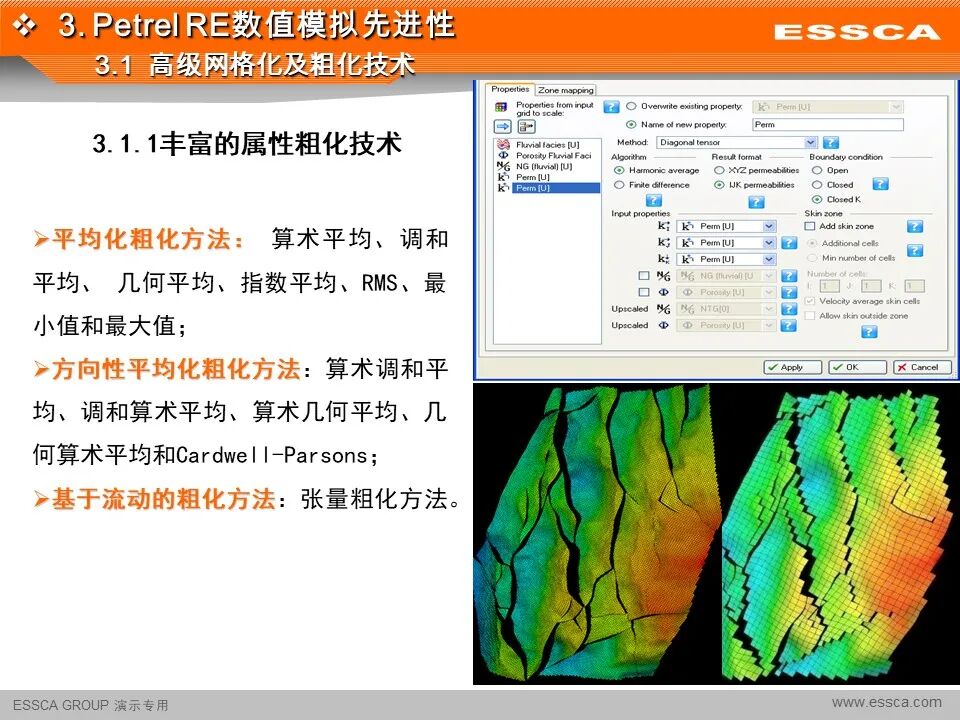Select Fluvial facies [U] in the list
The height and width of the screenshot is (720, 960).
point(547,145)
